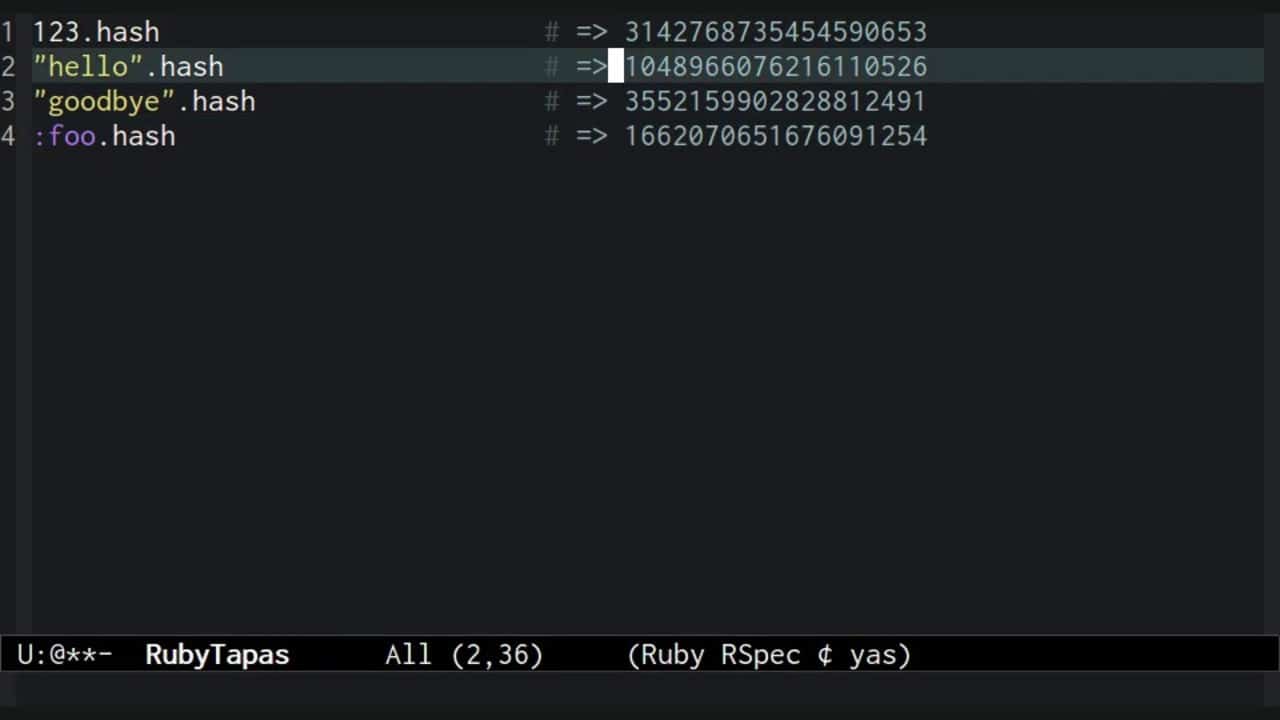The height and width of the screenshot is (720, 1280).
Task: Select line number 4 in the gutter
Action: (8, 136)
